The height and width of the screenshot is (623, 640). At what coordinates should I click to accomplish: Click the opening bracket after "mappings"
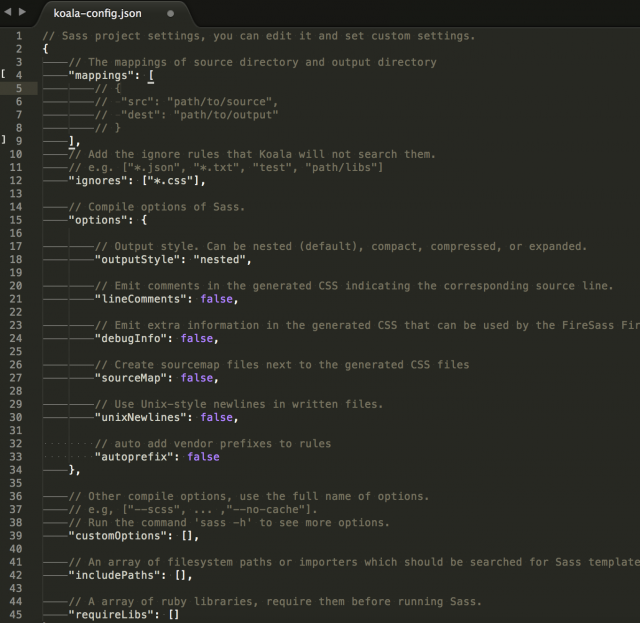152,75
